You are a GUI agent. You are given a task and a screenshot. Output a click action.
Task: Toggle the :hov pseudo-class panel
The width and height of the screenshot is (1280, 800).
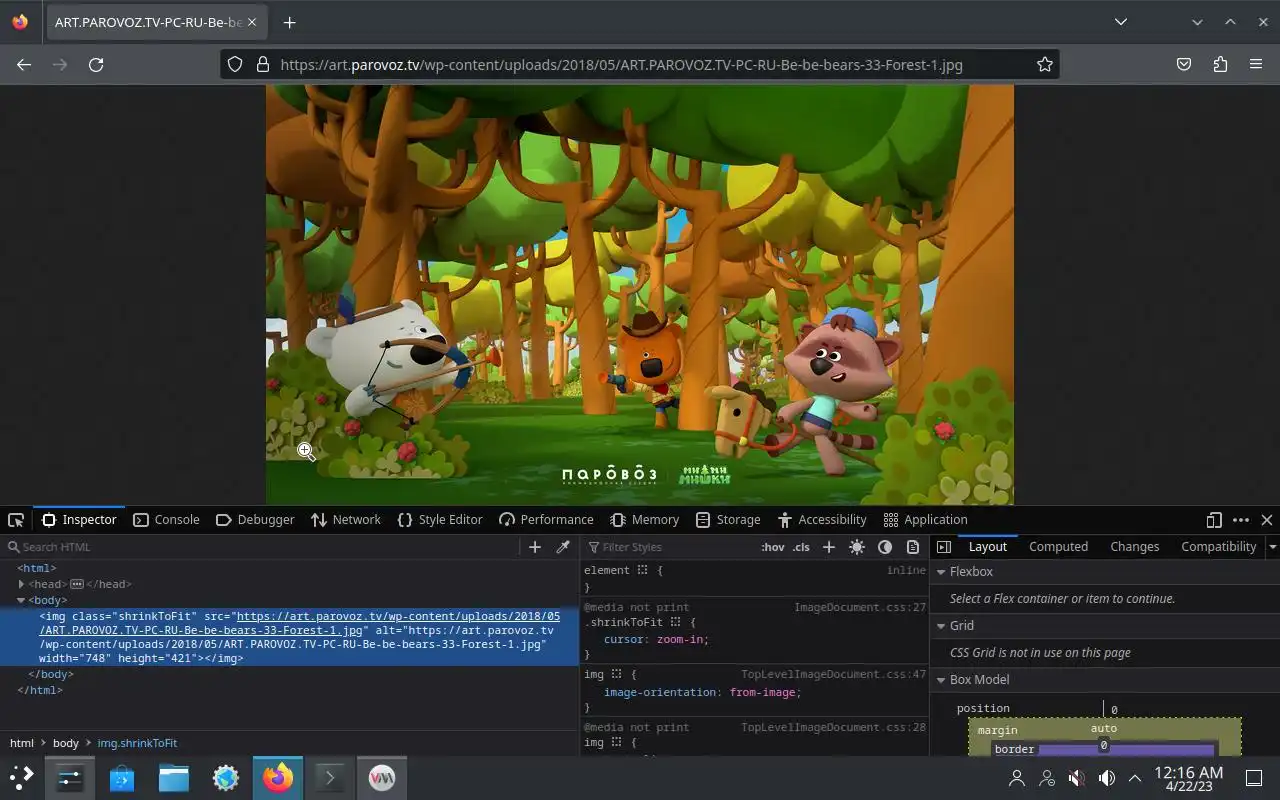[x=773, y=547]
